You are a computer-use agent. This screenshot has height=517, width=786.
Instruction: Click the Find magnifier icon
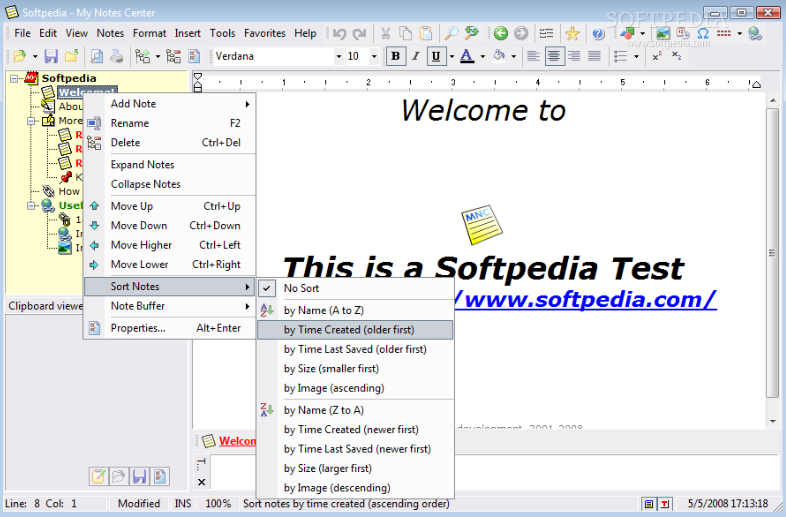pyautogui.click(x=451, y=34)
